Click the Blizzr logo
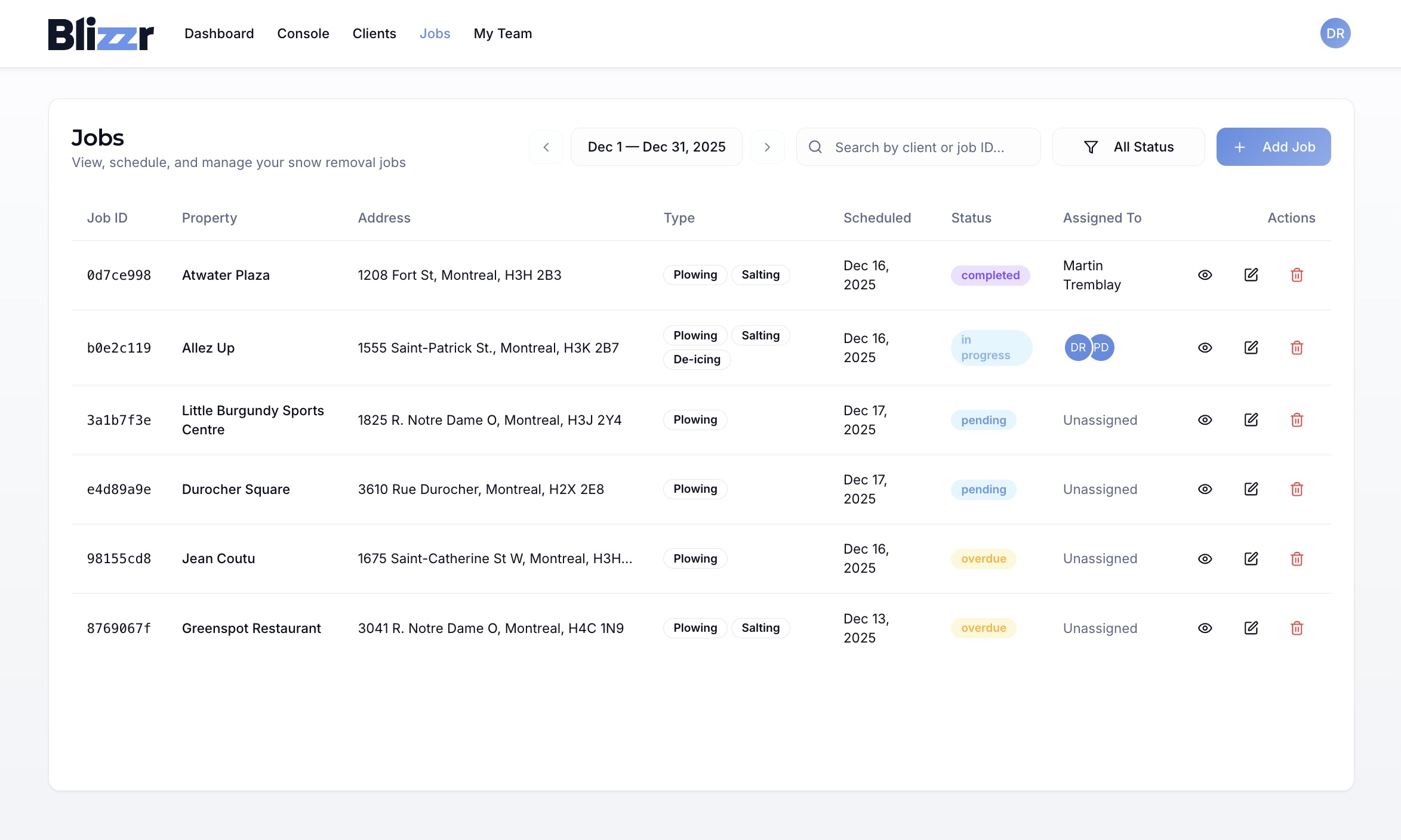 tap(100, 33)
